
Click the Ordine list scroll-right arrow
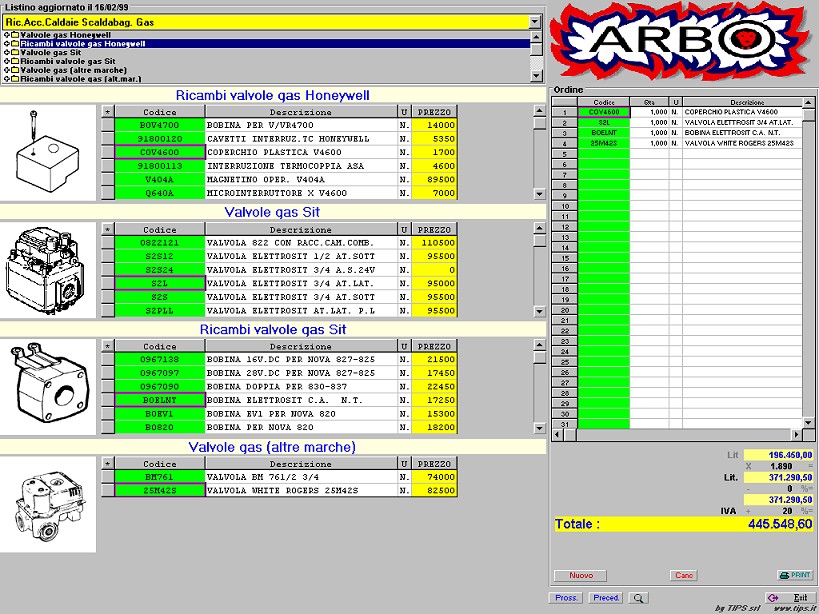pos(797,434)
